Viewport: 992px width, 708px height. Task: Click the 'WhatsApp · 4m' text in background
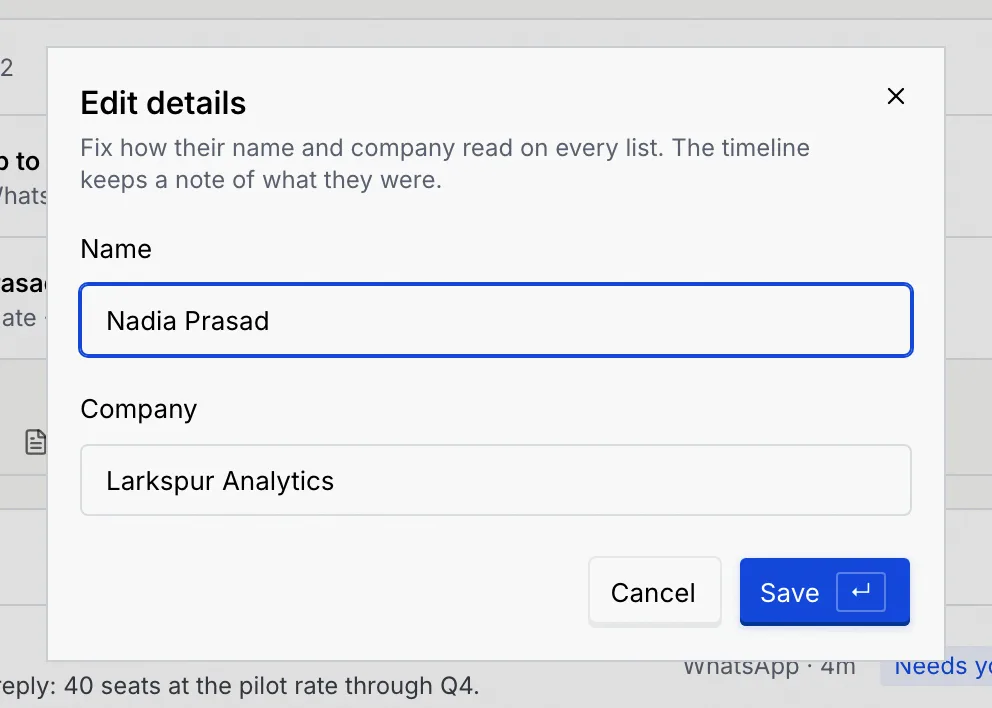[769, 668]
